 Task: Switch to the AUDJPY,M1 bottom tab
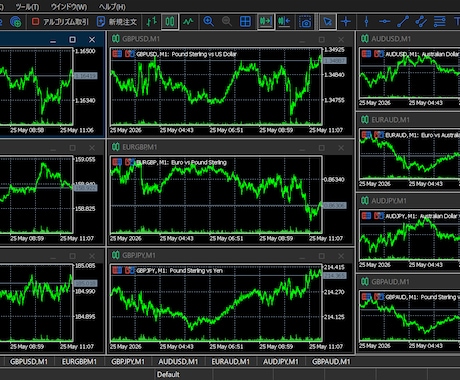pos(281,362)
